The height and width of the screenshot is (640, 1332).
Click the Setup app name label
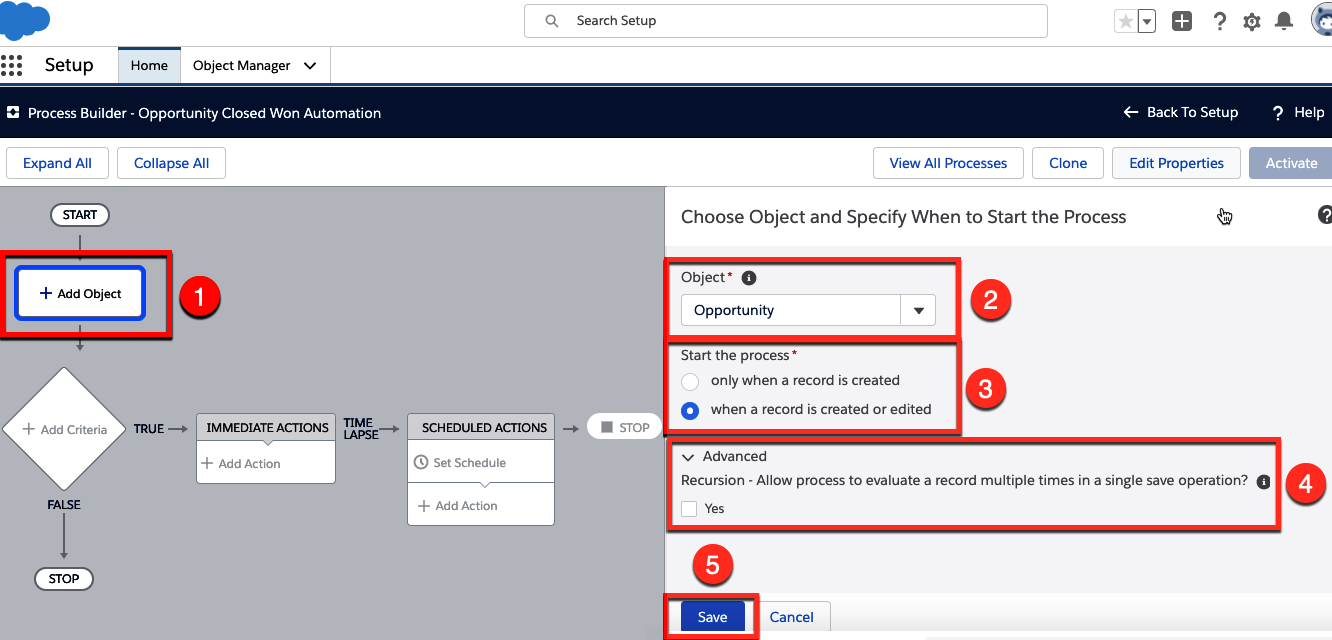[x=69, y=65]
